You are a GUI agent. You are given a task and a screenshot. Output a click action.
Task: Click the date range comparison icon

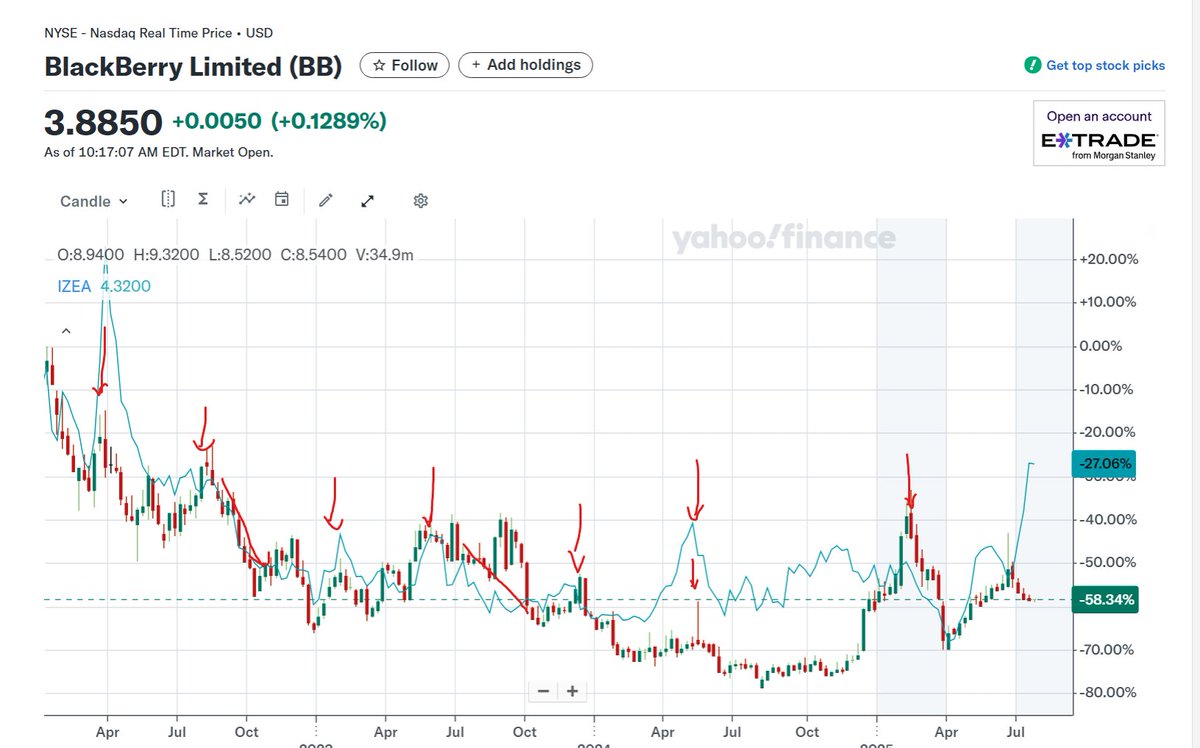pyautogui.click(x=168, y=200)
